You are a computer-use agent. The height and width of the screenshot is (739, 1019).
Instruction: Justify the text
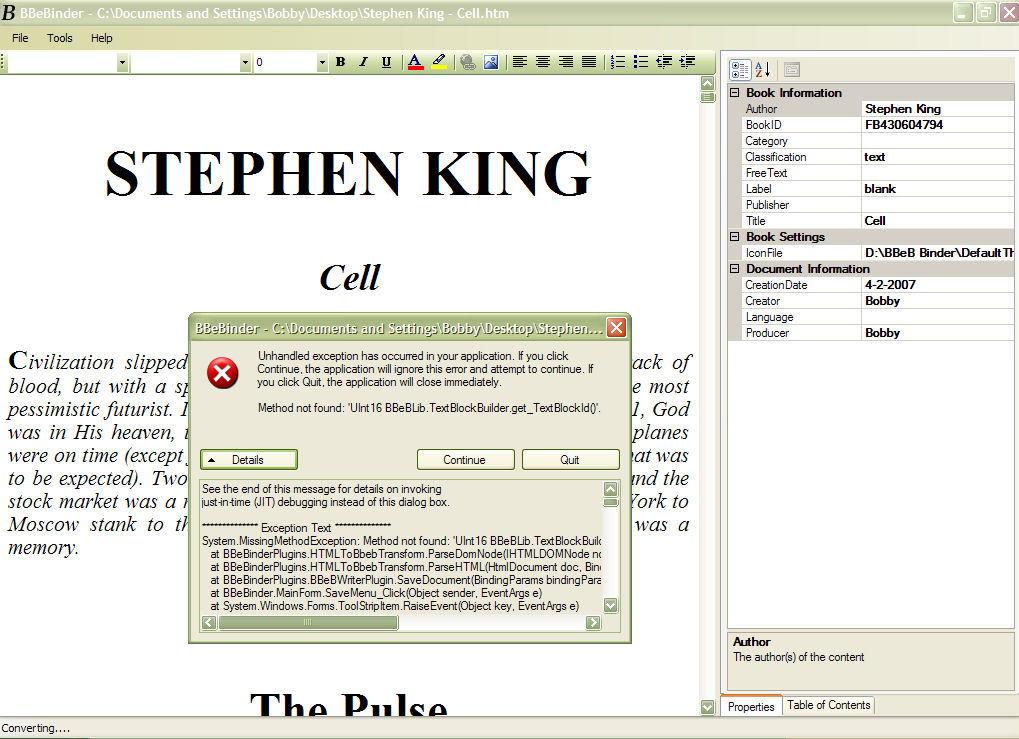pyautogui.click(x=589, y=62)
